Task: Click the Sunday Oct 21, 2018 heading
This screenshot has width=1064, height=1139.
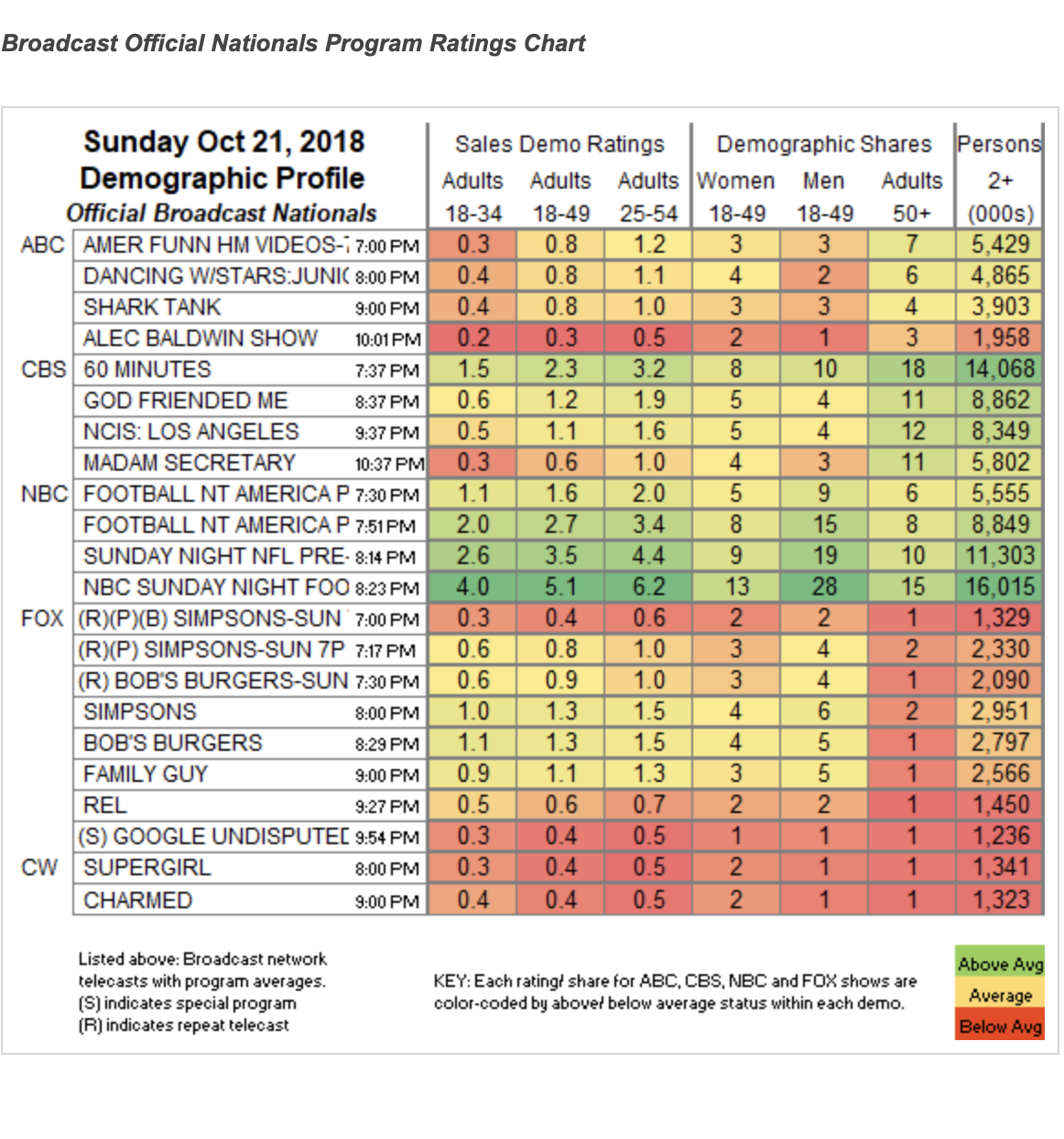Action: (223, 141)
